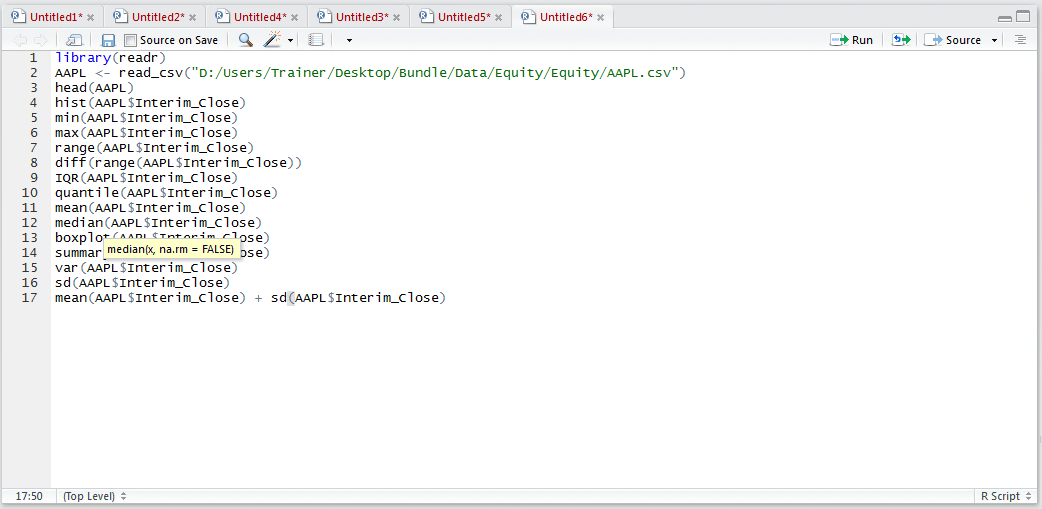The image size is (1042, 509).
Task: Close the Untitled3 tab
Action: (397, 18)
